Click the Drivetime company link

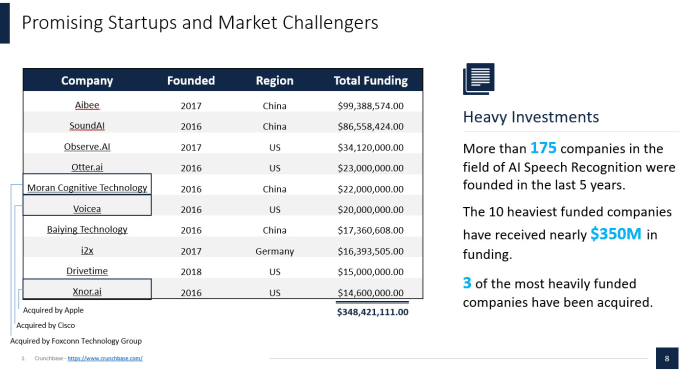point(87,271)
